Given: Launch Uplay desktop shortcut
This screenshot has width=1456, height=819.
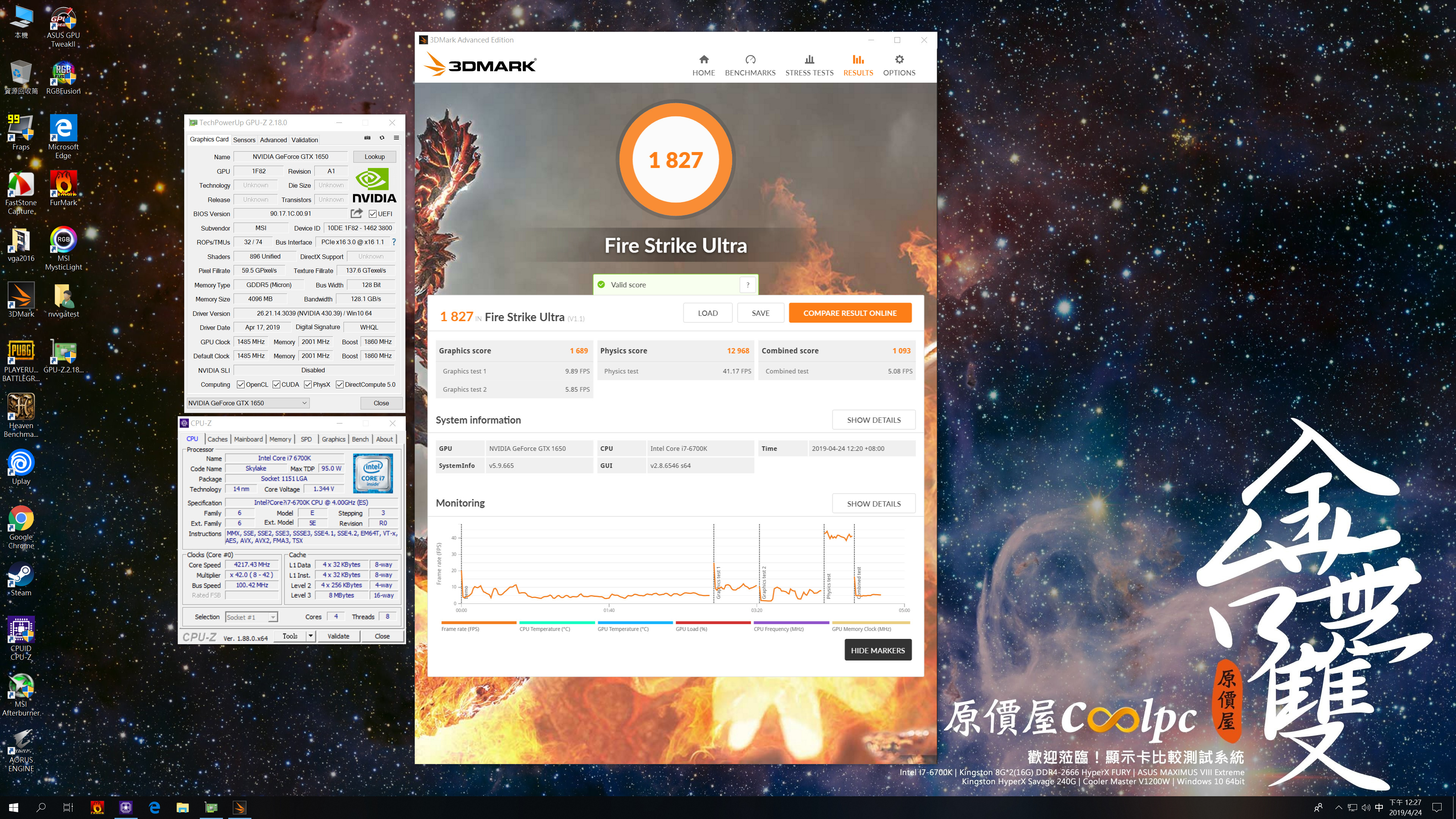Looking at the screenshot, I should (21, 468).
